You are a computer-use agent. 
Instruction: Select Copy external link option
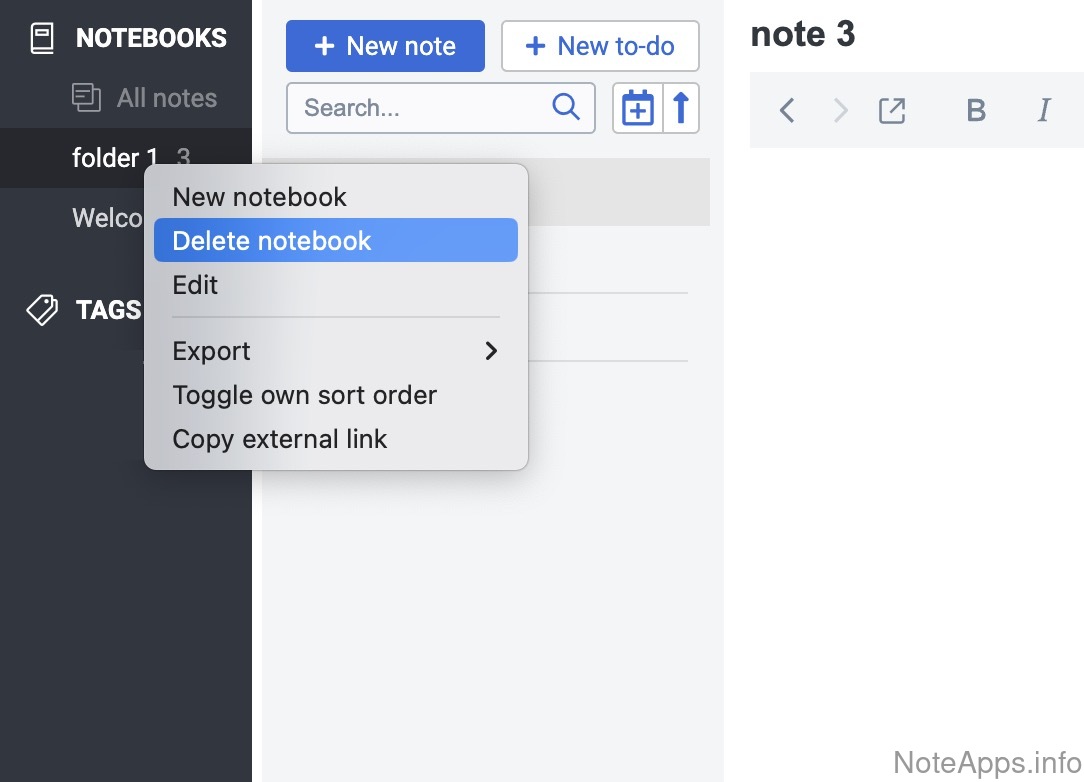pyautogui.click(x=280, y=439)
